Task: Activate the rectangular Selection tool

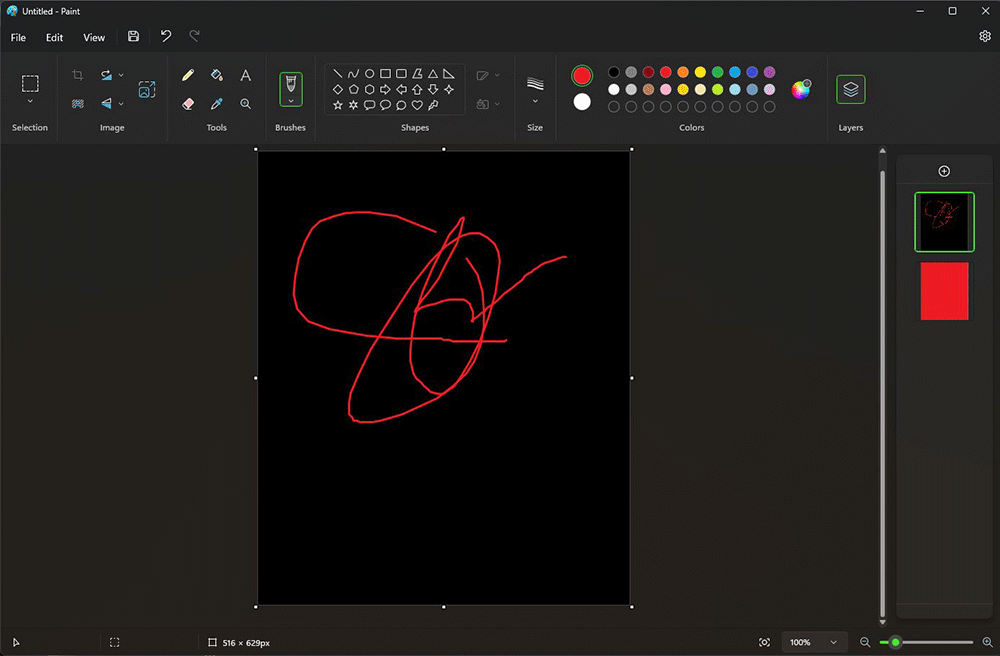Action: [30, 83]
